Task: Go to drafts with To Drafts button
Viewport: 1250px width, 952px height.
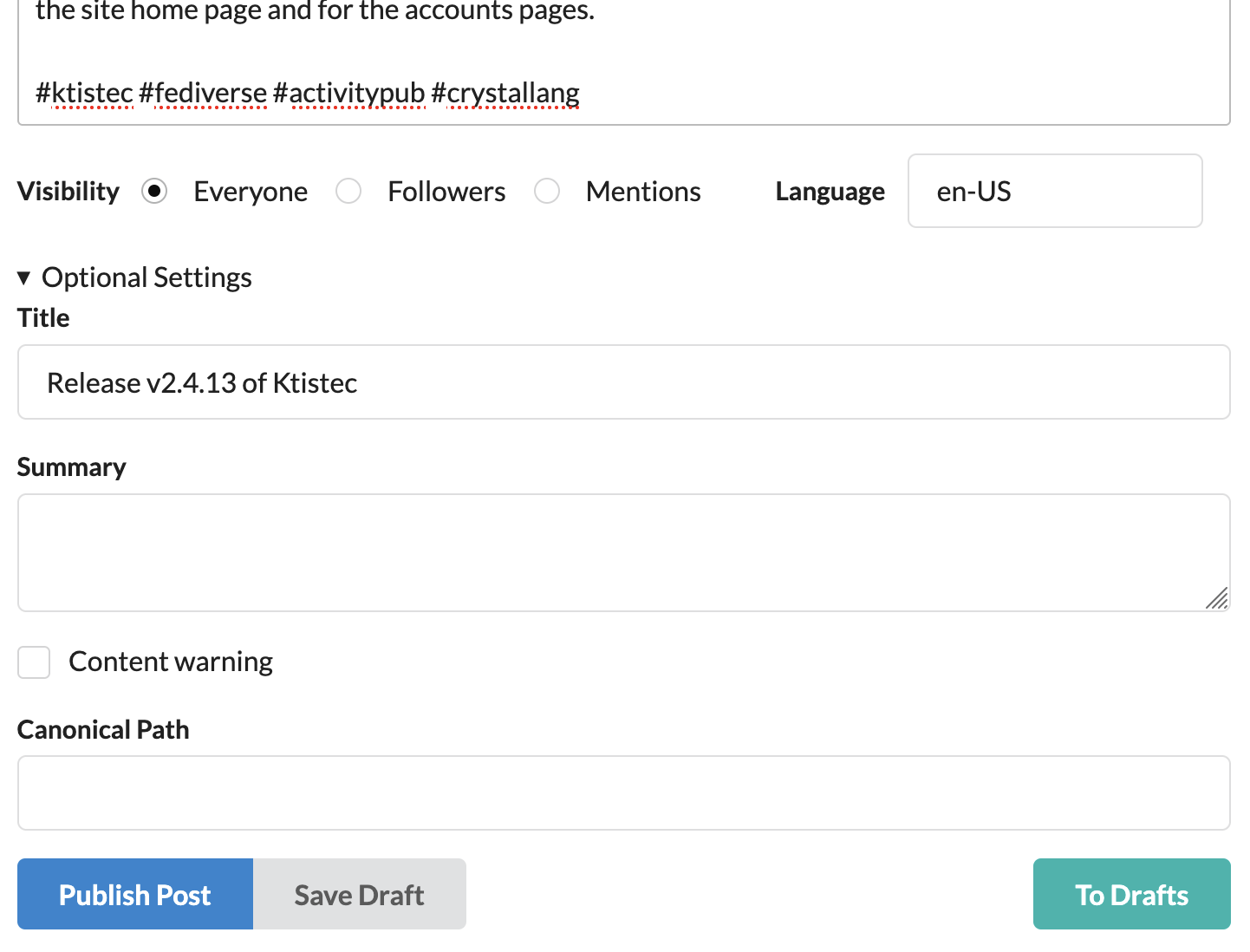Action: point(1131,894)
